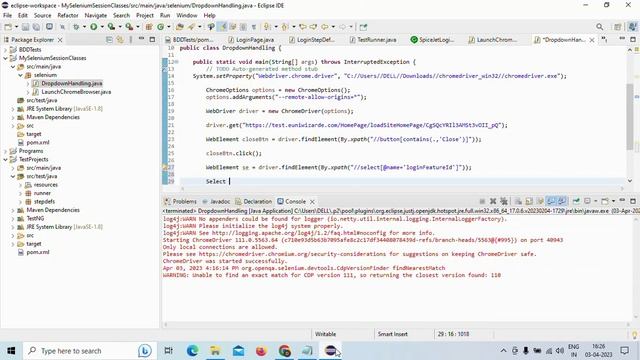The image size is (640, 360).
Task: Select LaunchChromeBrowser.java in Package Explorer
Action: (x=76, y=92)
